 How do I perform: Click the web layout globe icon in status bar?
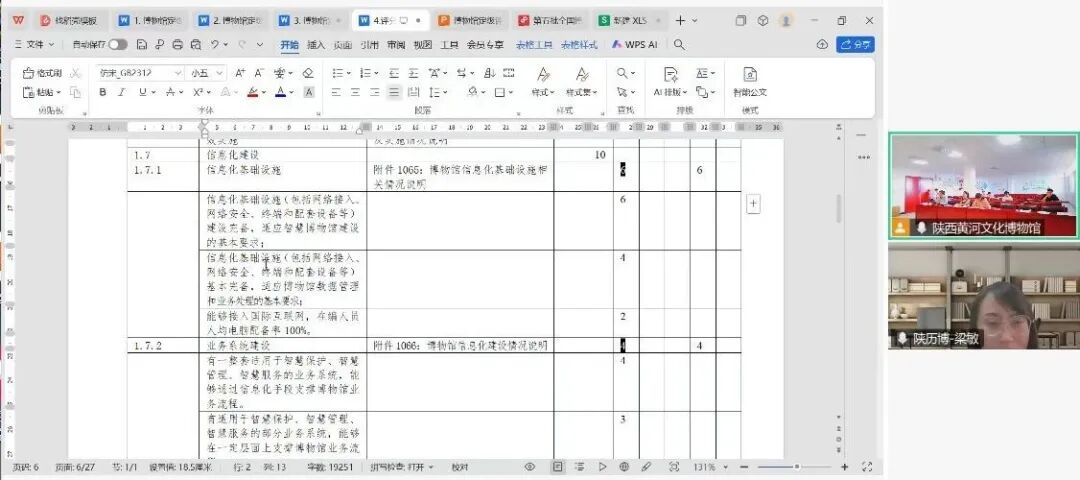pos(623,466)
